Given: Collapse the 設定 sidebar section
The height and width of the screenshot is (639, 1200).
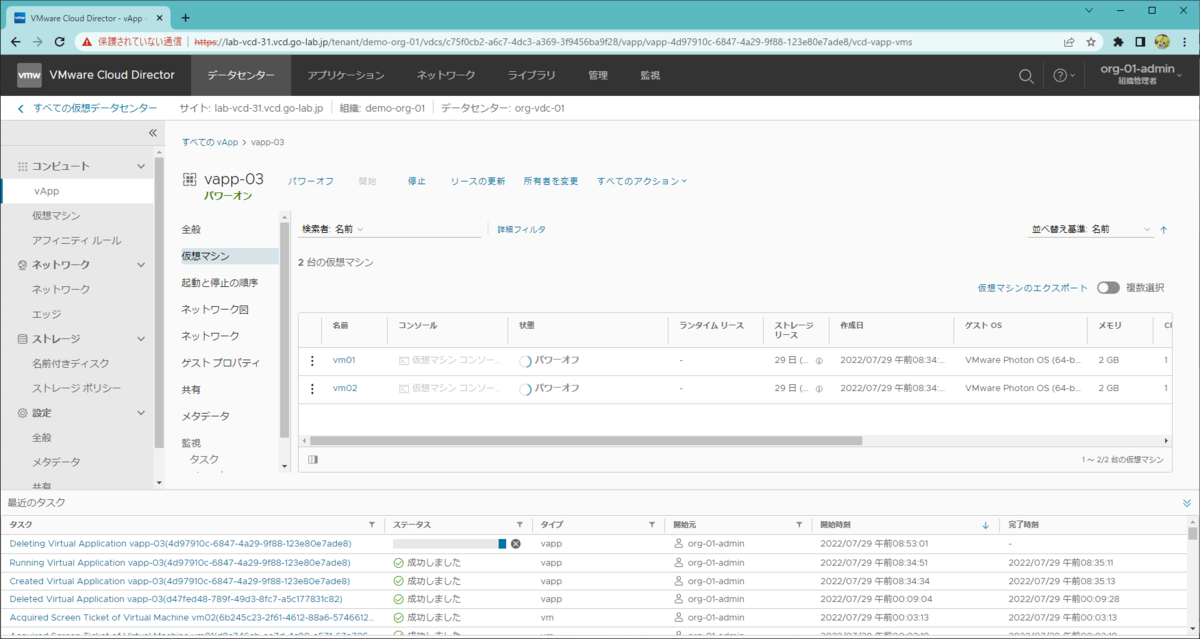Looking at the screenshot, I should point(141,413).
